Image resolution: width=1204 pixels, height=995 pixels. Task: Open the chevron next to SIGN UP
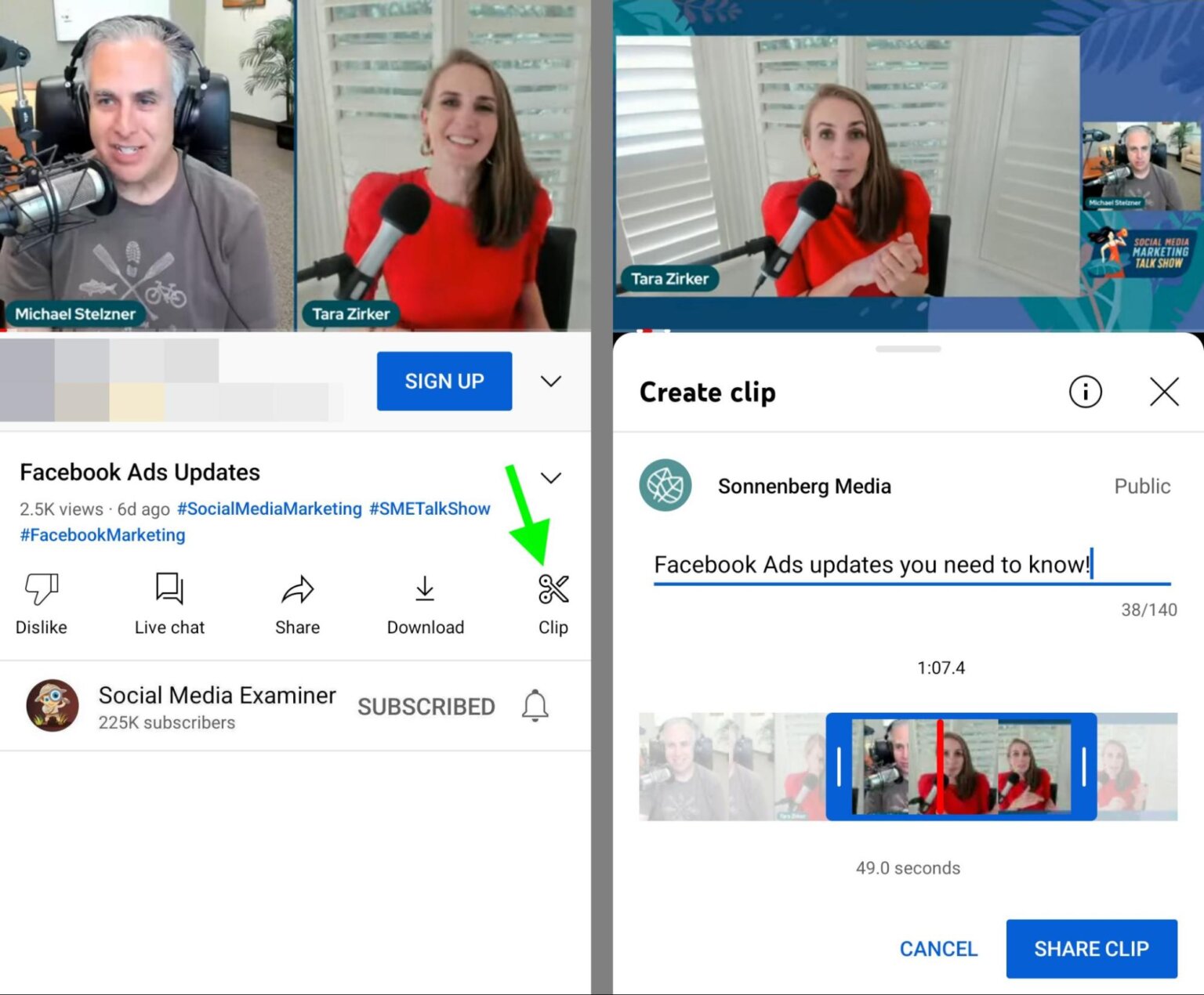[x=551, y=382]
